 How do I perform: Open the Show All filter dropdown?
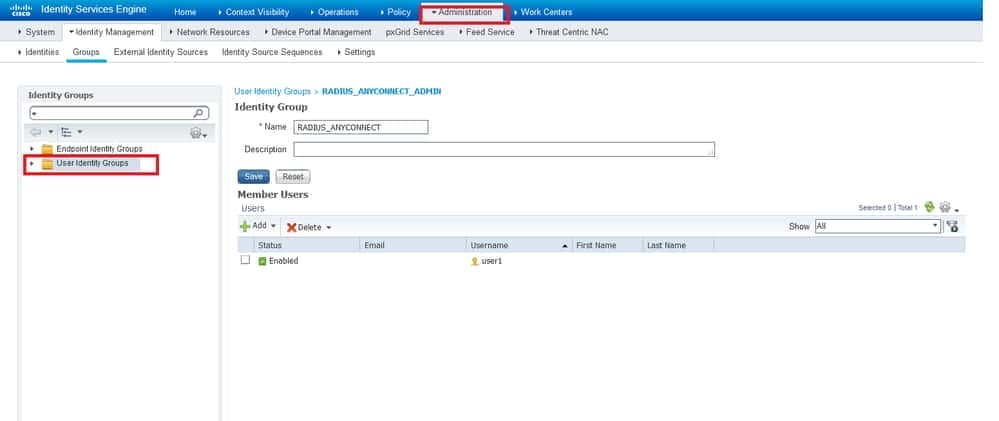click(x=878, y=226)
